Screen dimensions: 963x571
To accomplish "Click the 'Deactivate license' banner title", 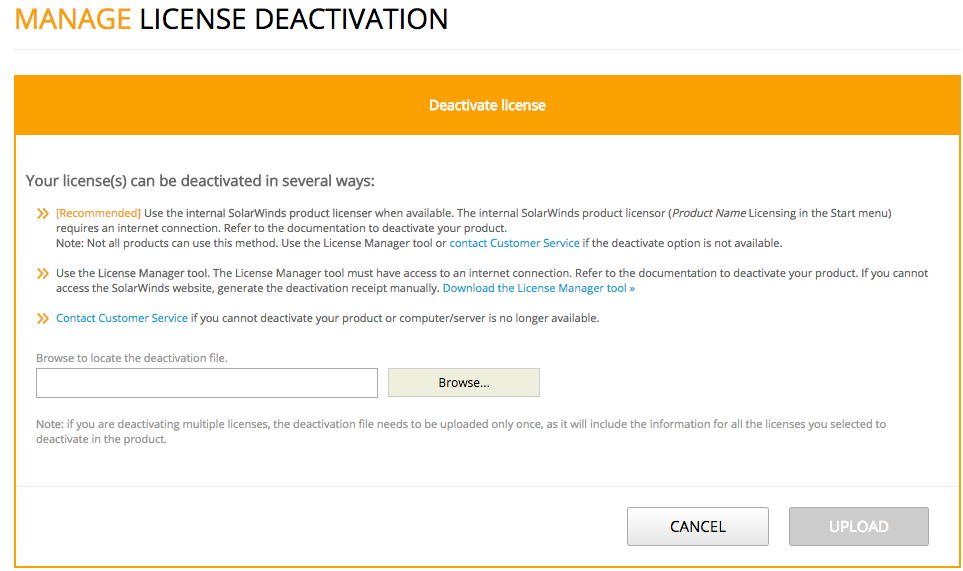I will pos(487,105).
